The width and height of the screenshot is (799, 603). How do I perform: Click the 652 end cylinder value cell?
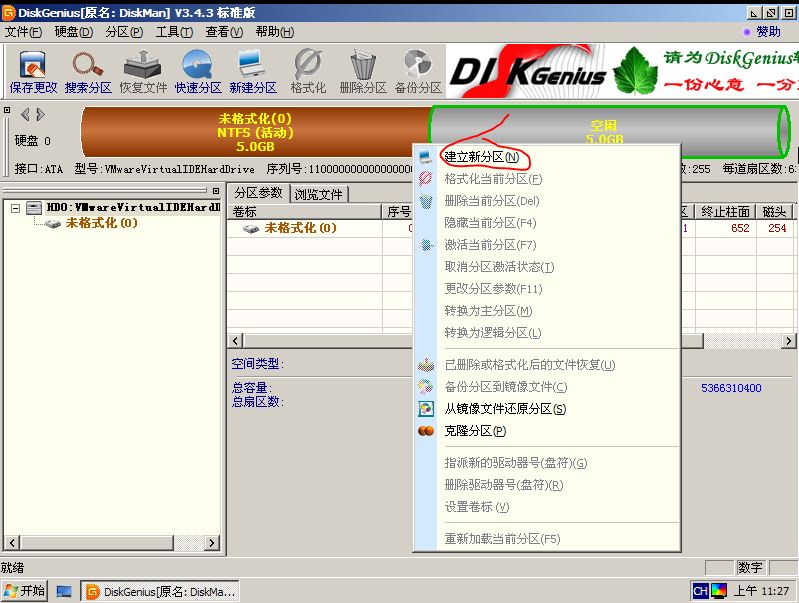740,228
